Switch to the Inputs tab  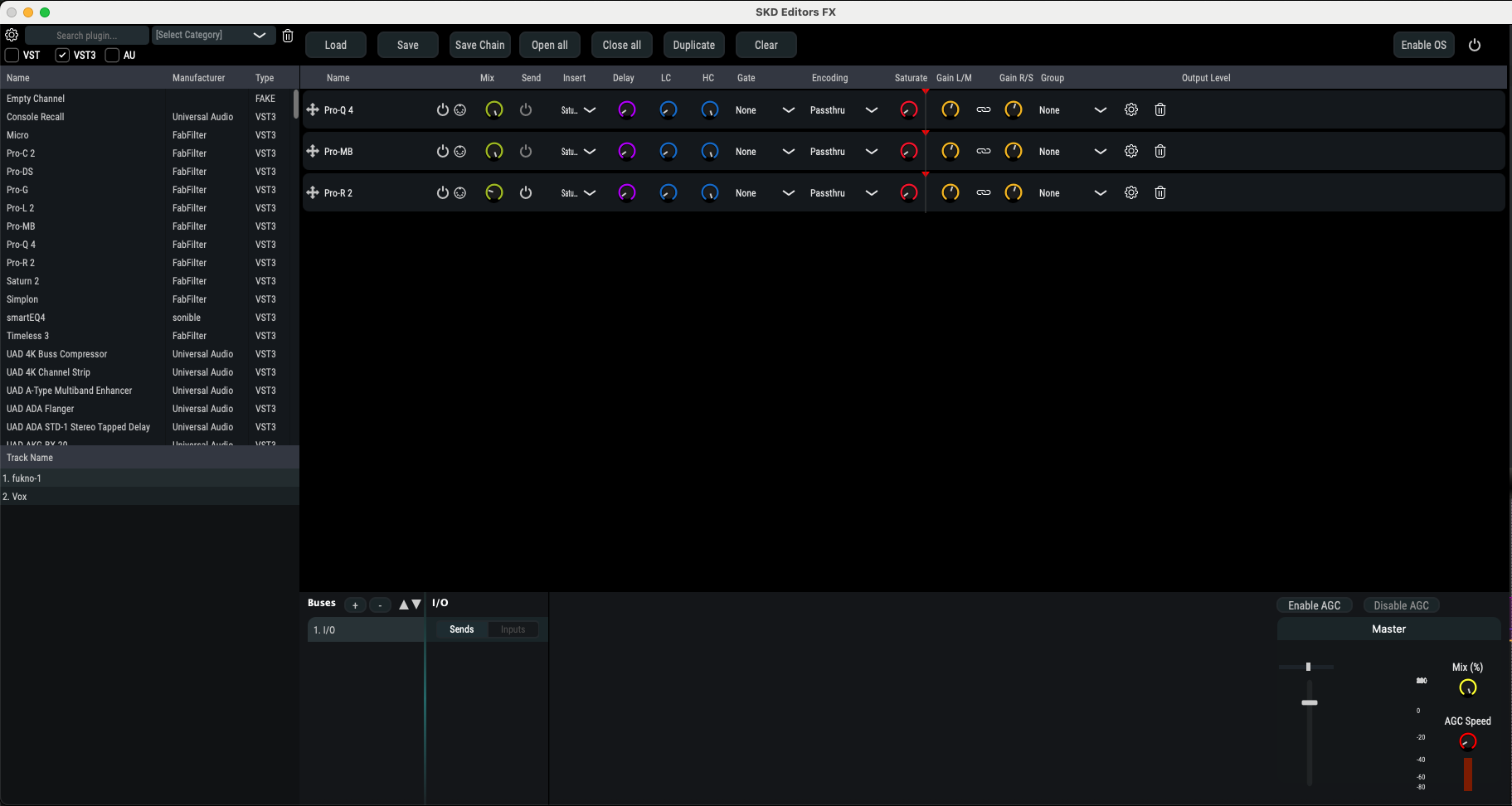[513, 629]
